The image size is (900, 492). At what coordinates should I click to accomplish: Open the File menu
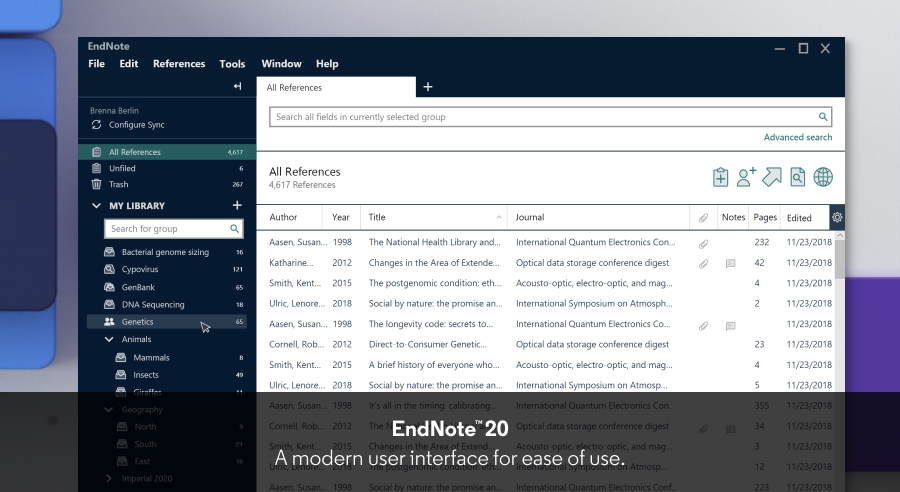[x=96, y=64]
